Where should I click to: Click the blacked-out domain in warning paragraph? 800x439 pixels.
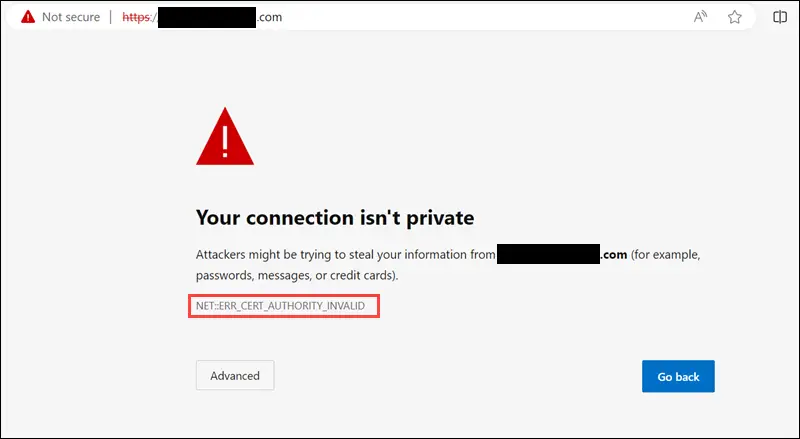coord(548,254)
